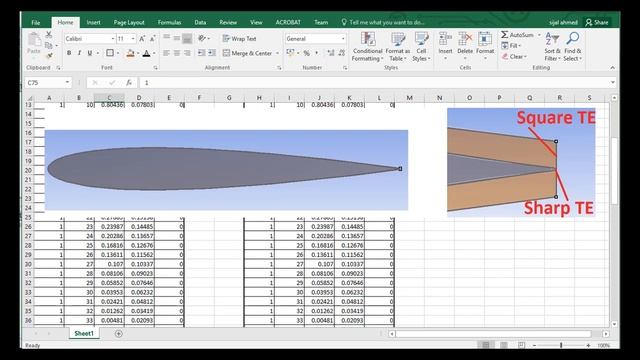Image resolution: width=640 pixels, height=360 pixels.
Task: Switch to Insert tab
Action: [93, 22]
